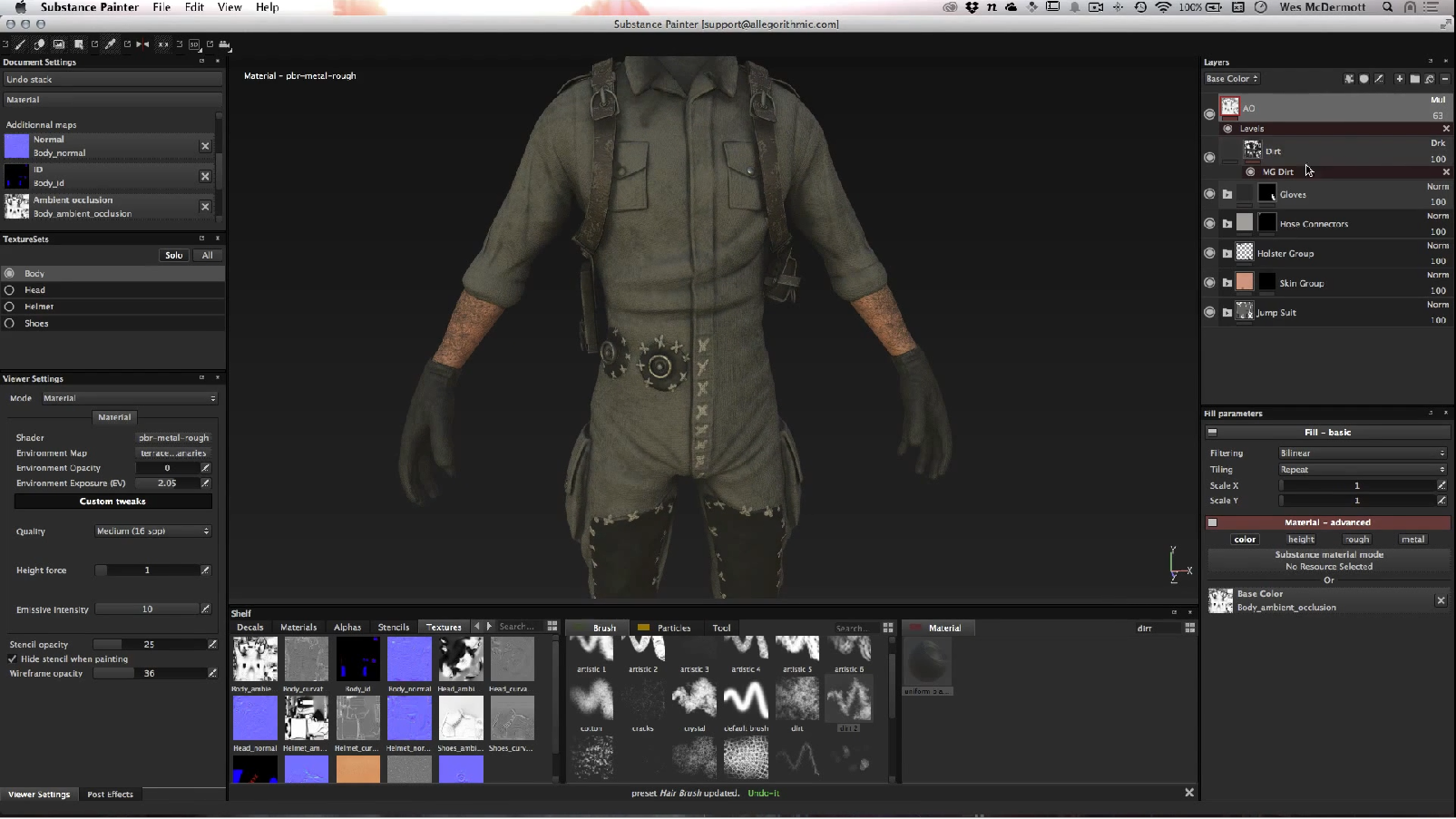Open the Edit menu
This screenshot has width=1456, height=819.
[194, 7]
